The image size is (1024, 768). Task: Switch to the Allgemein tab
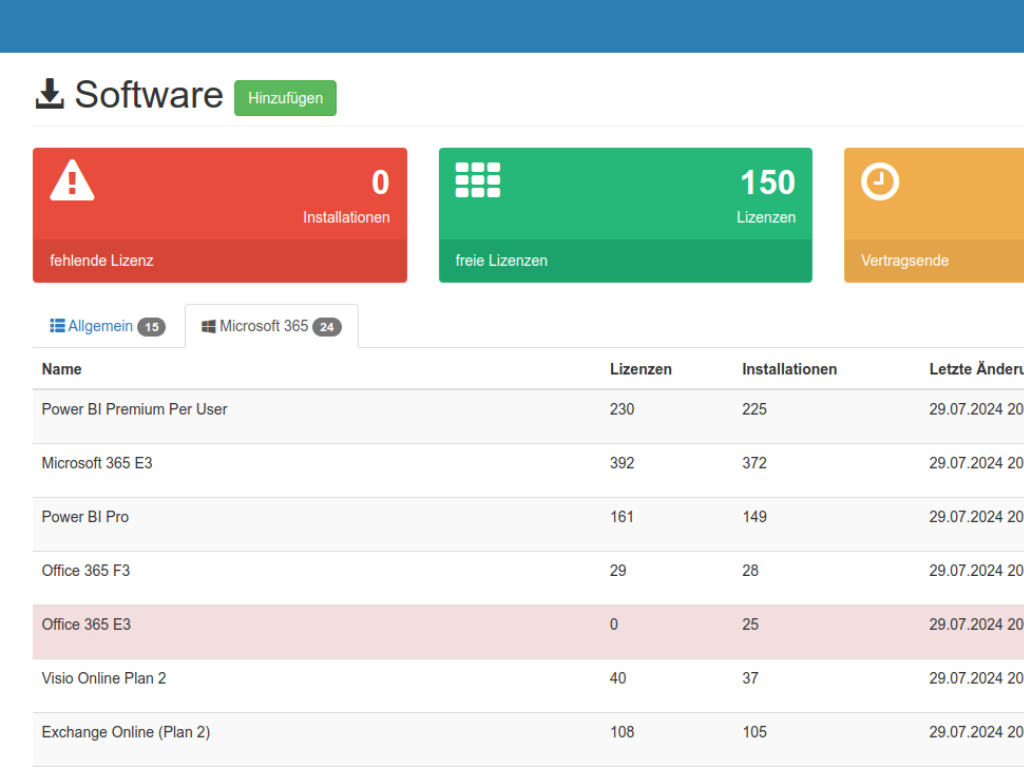[100, 326]
